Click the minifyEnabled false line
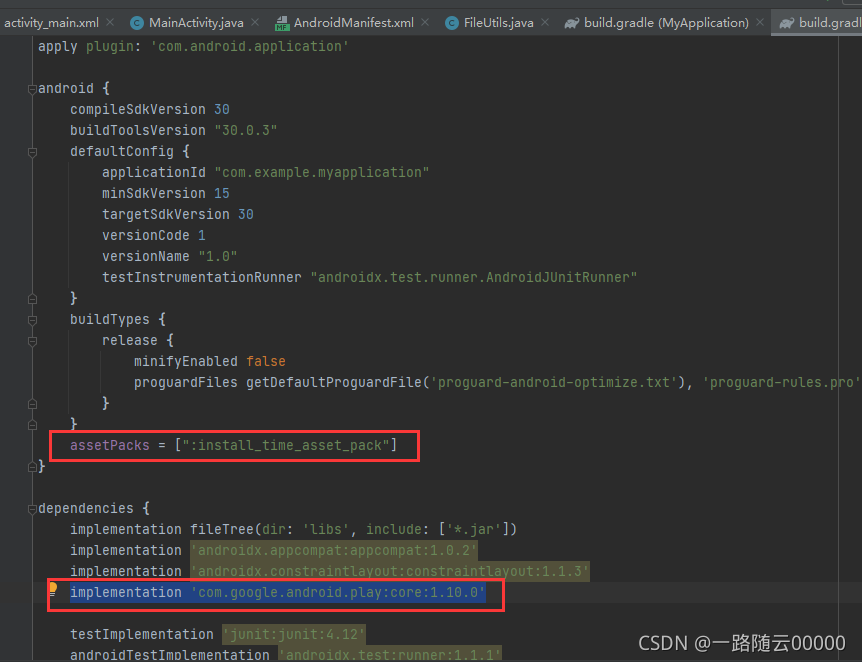862x662 pixels. [x=209, y=361]
